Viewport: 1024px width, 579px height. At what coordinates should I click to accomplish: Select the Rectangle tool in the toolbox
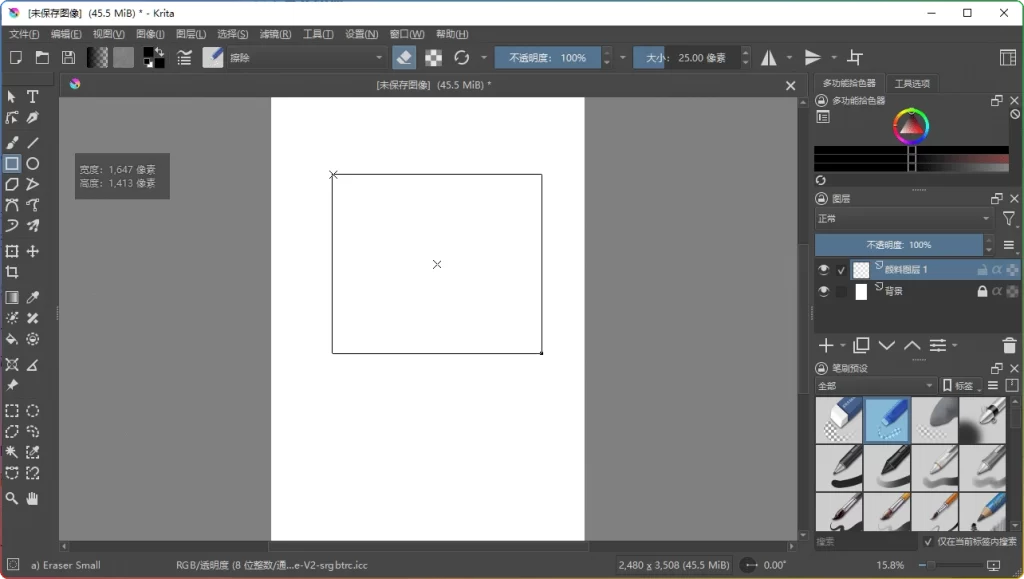tap(12, 163)
